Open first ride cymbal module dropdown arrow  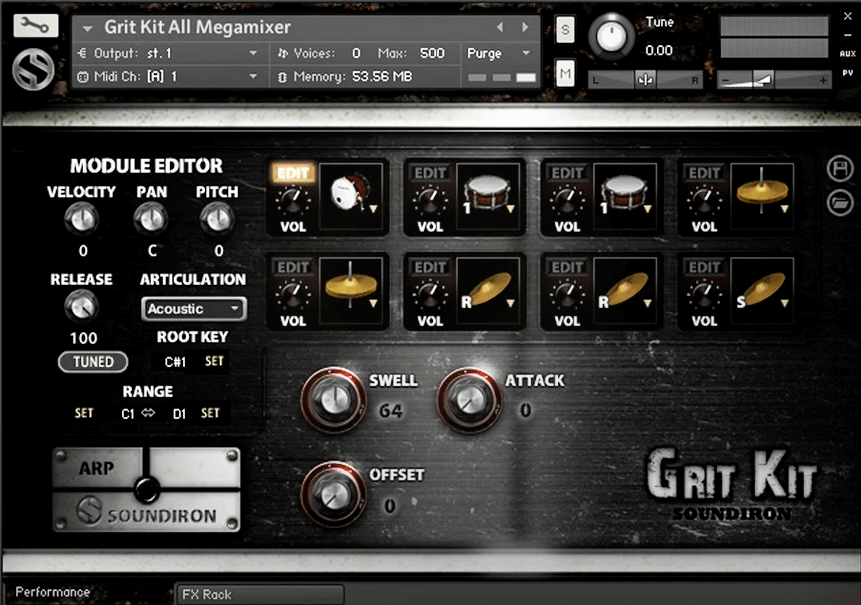click(x=511, y=303)
